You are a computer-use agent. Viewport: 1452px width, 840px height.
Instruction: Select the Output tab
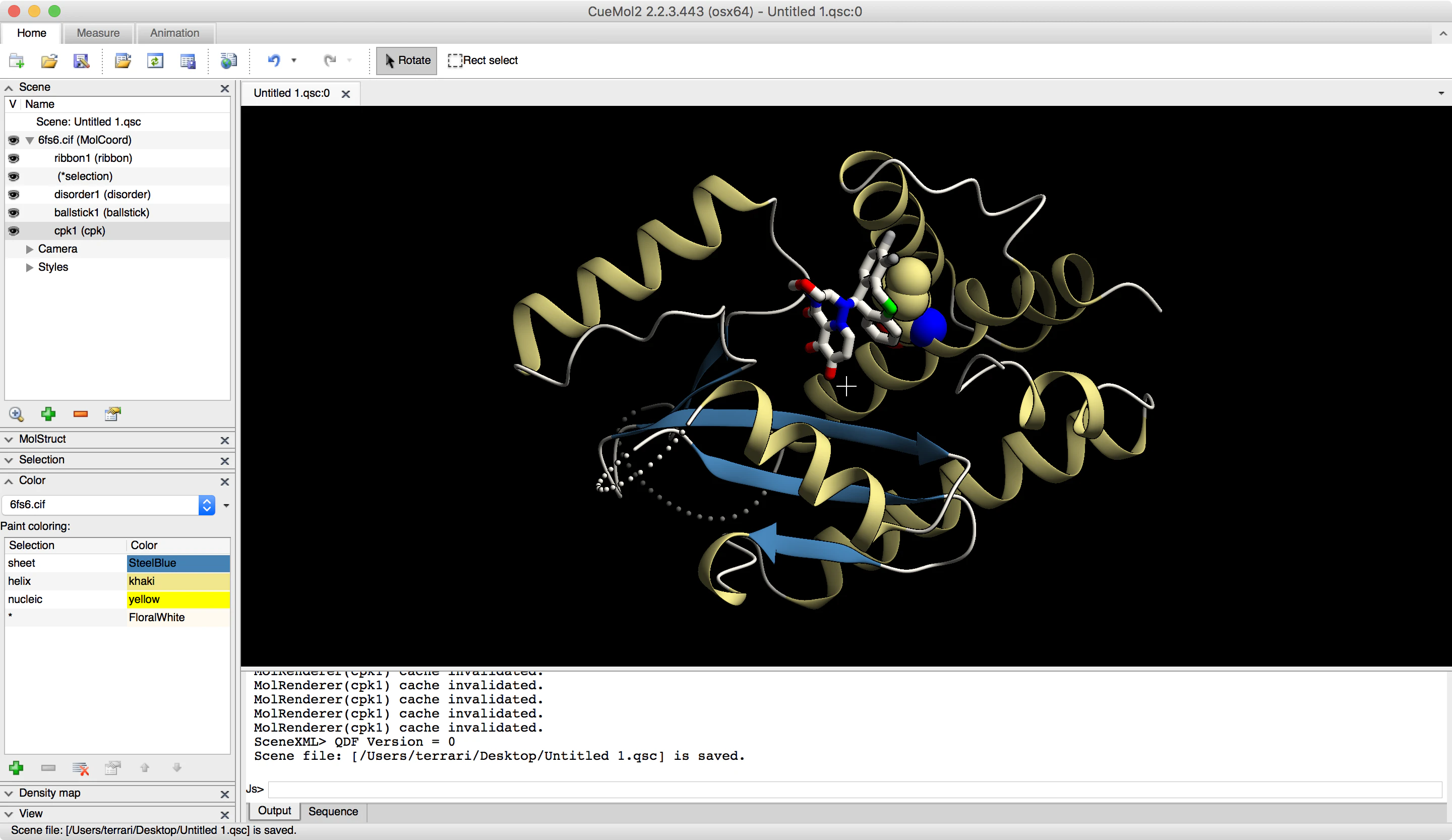coord(274,811)
